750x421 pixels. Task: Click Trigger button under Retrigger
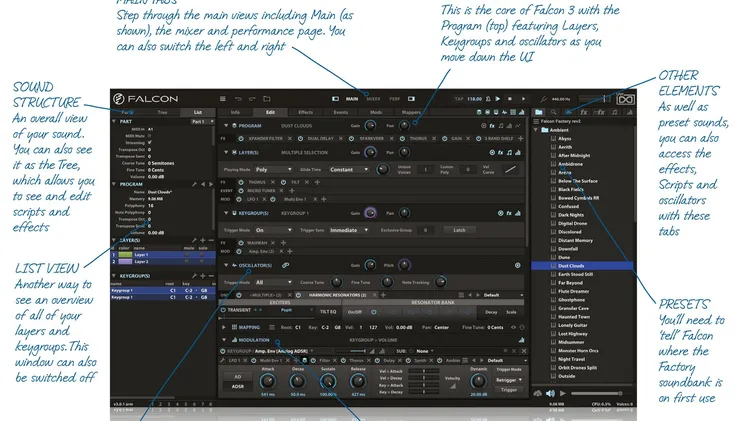coord(509,390)
